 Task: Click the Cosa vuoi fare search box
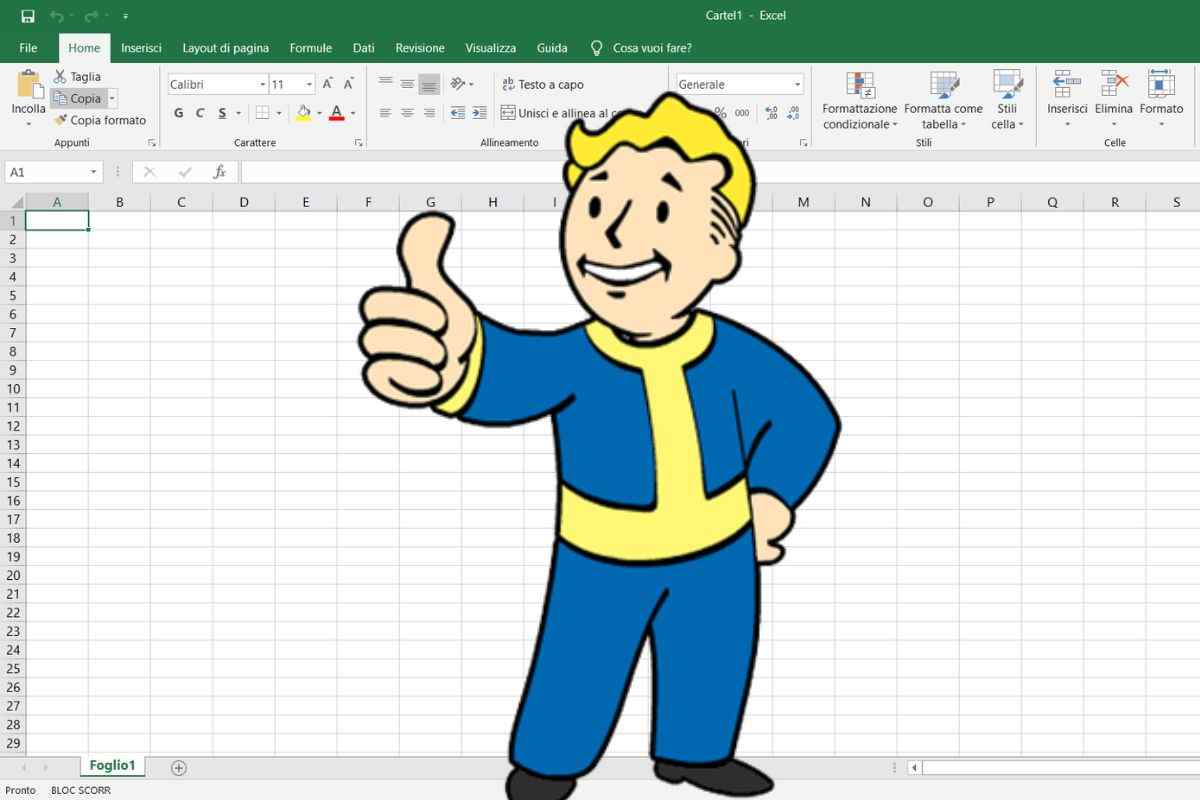pyautogui.click(x=652, y=48)
